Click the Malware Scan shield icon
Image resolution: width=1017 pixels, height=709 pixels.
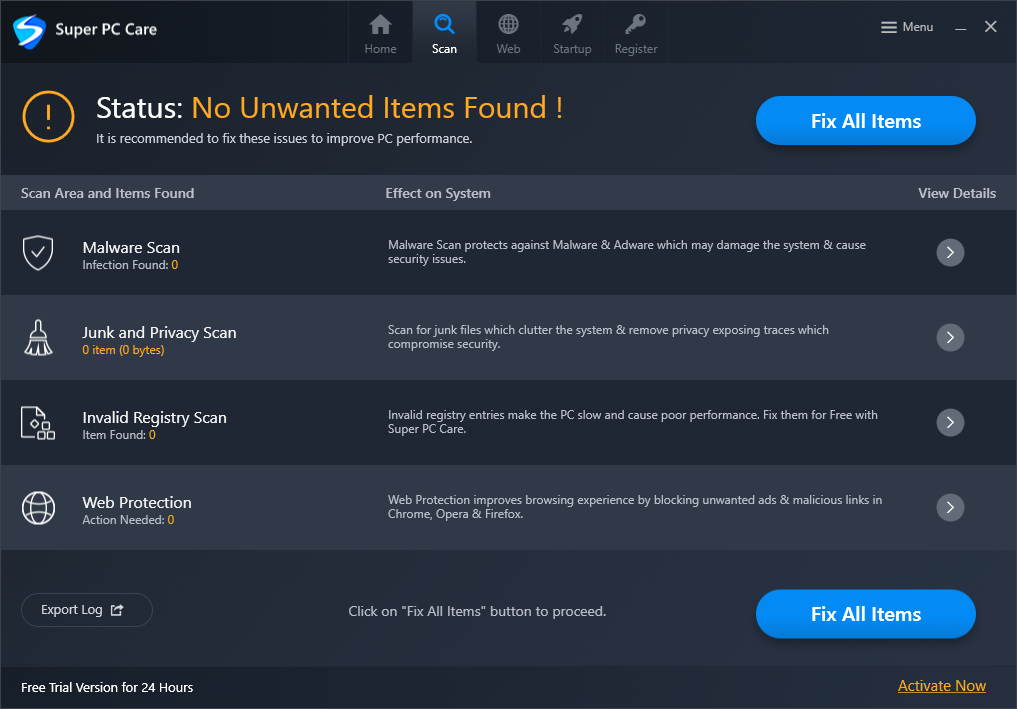pyautogui.click(x=38, y=253)
